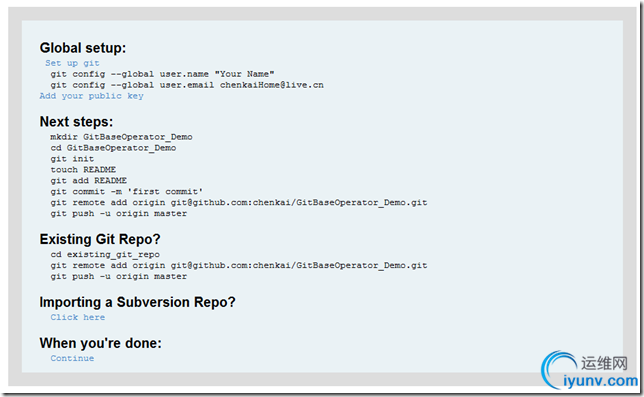Viewport: 644px width, 397px height.
Task: Click the iyunv.com watermark logo icon
Action: pos(559,369)
